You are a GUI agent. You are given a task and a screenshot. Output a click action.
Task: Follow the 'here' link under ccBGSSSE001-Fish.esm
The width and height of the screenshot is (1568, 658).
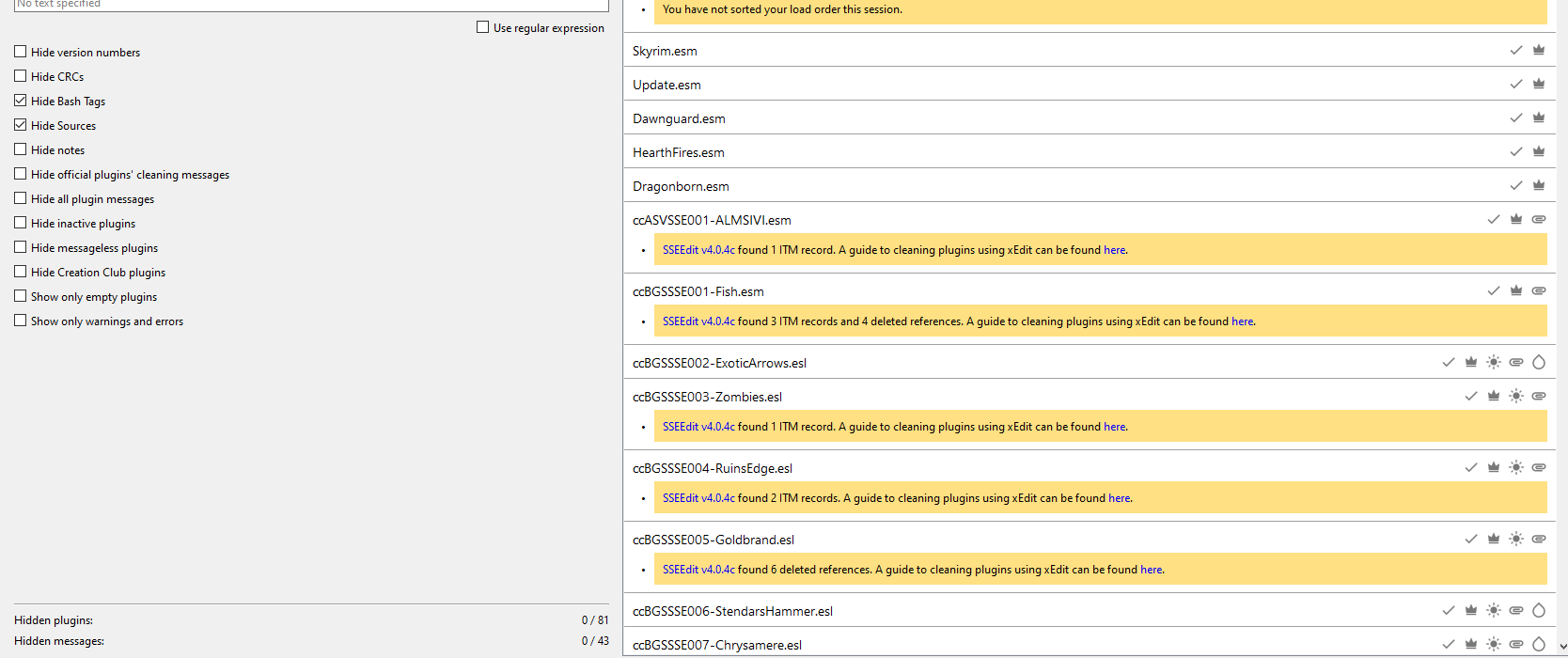pos(1243,321)
